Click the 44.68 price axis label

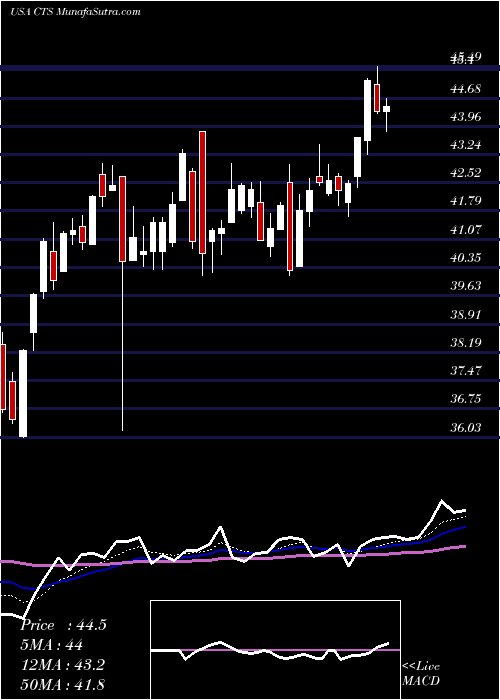pos(466,88)
